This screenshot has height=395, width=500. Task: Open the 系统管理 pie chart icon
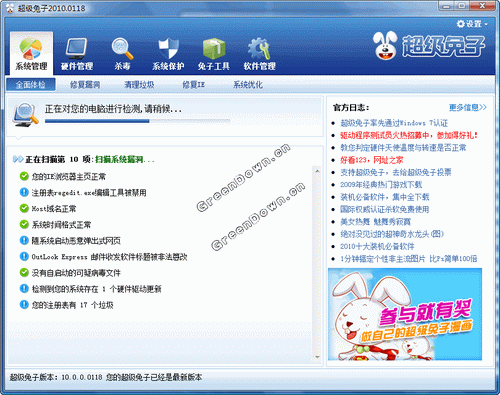click(31, 48)
